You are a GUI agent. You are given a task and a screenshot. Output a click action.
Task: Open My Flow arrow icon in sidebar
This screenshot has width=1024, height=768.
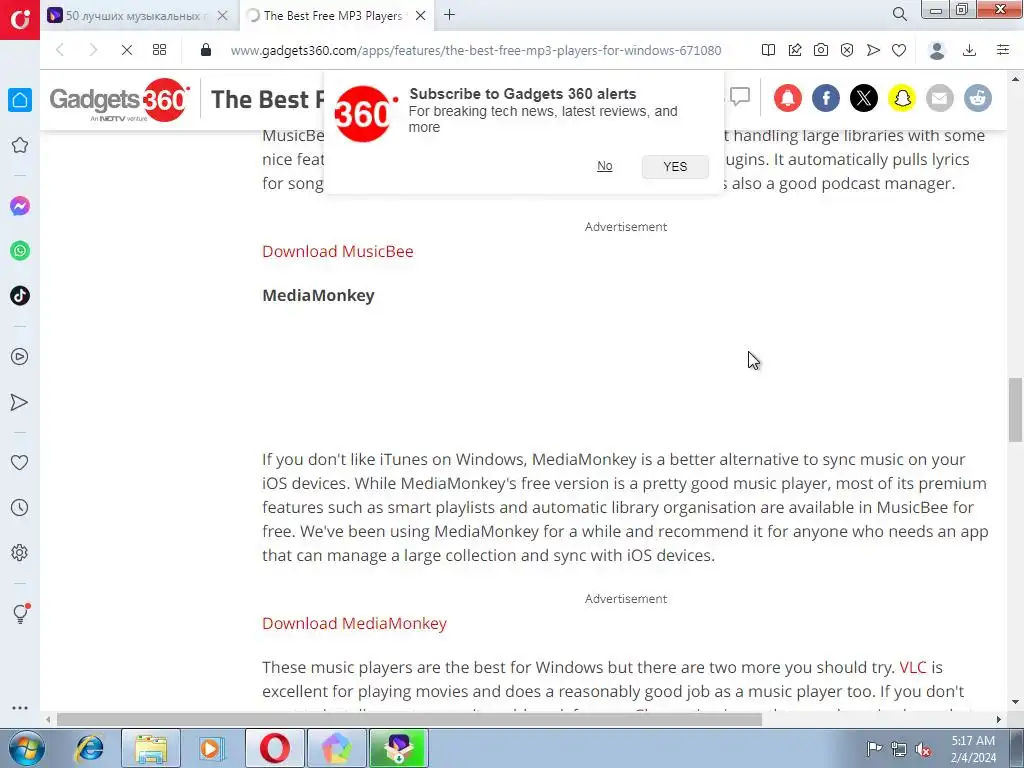pyautogui.click(x=20, y=402)
